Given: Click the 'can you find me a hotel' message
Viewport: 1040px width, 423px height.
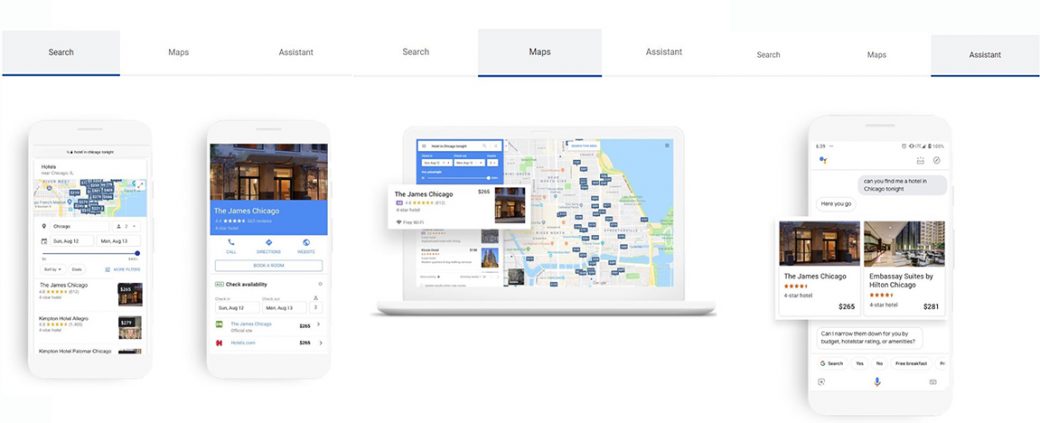Looking at the screenshot, I should (x=902, y=185).
